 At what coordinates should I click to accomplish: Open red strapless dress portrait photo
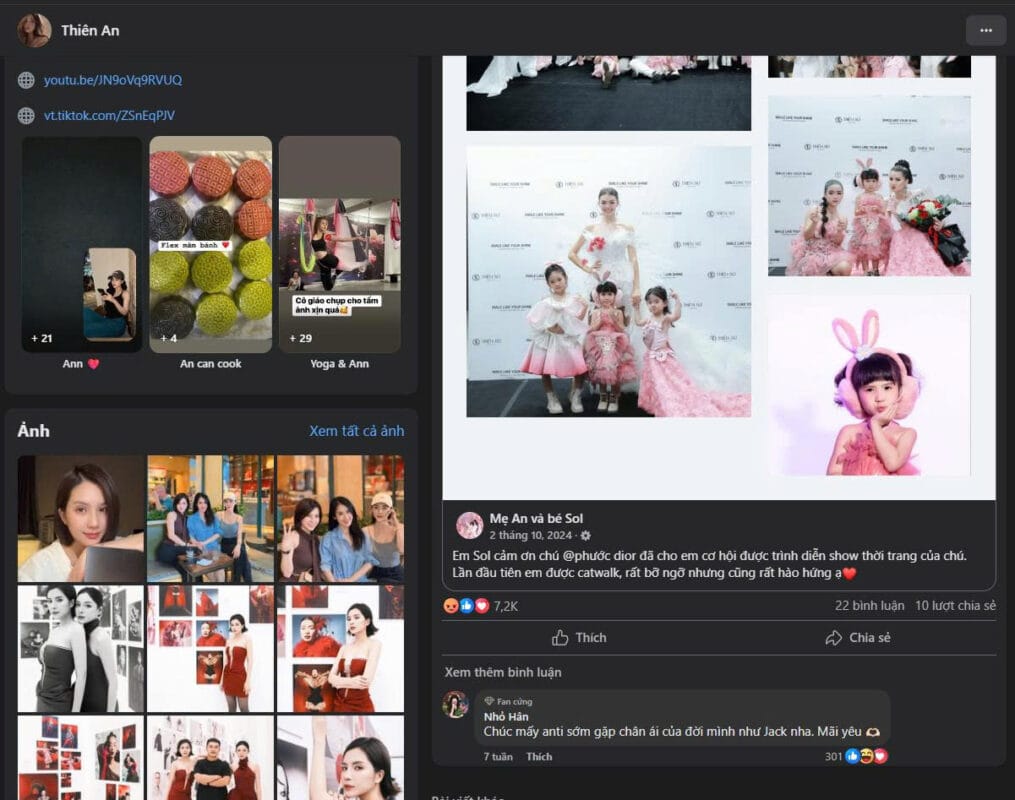coord(340,649)
